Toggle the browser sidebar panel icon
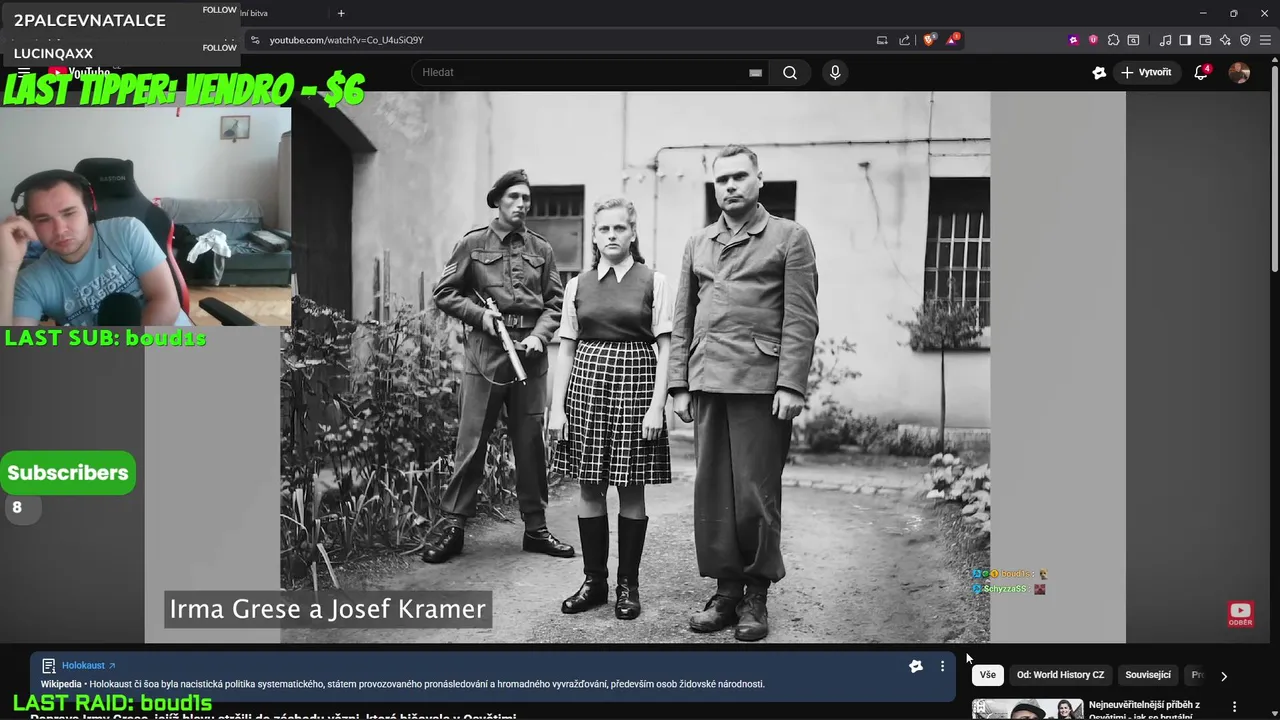 tap(1185, 40)
